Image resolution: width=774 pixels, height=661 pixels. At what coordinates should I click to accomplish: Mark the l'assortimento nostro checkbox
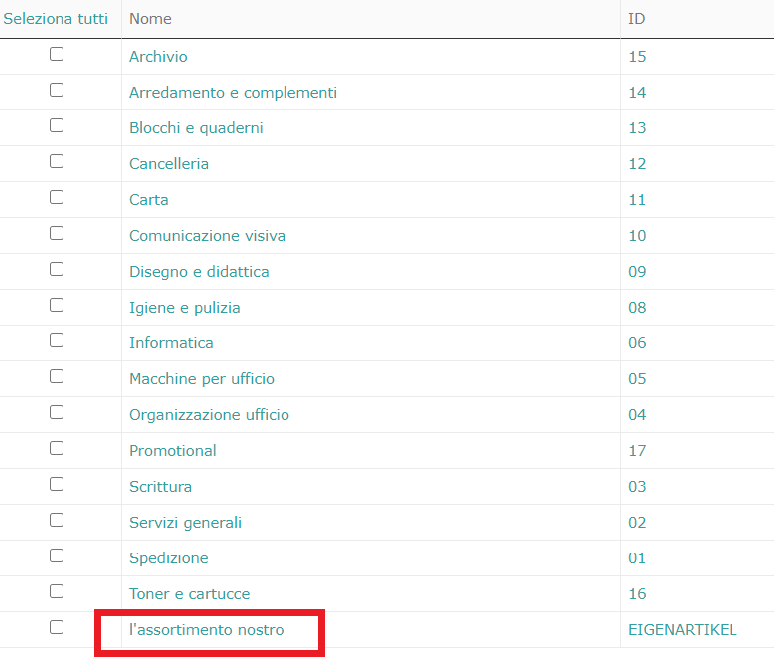[x=56, y=627]
